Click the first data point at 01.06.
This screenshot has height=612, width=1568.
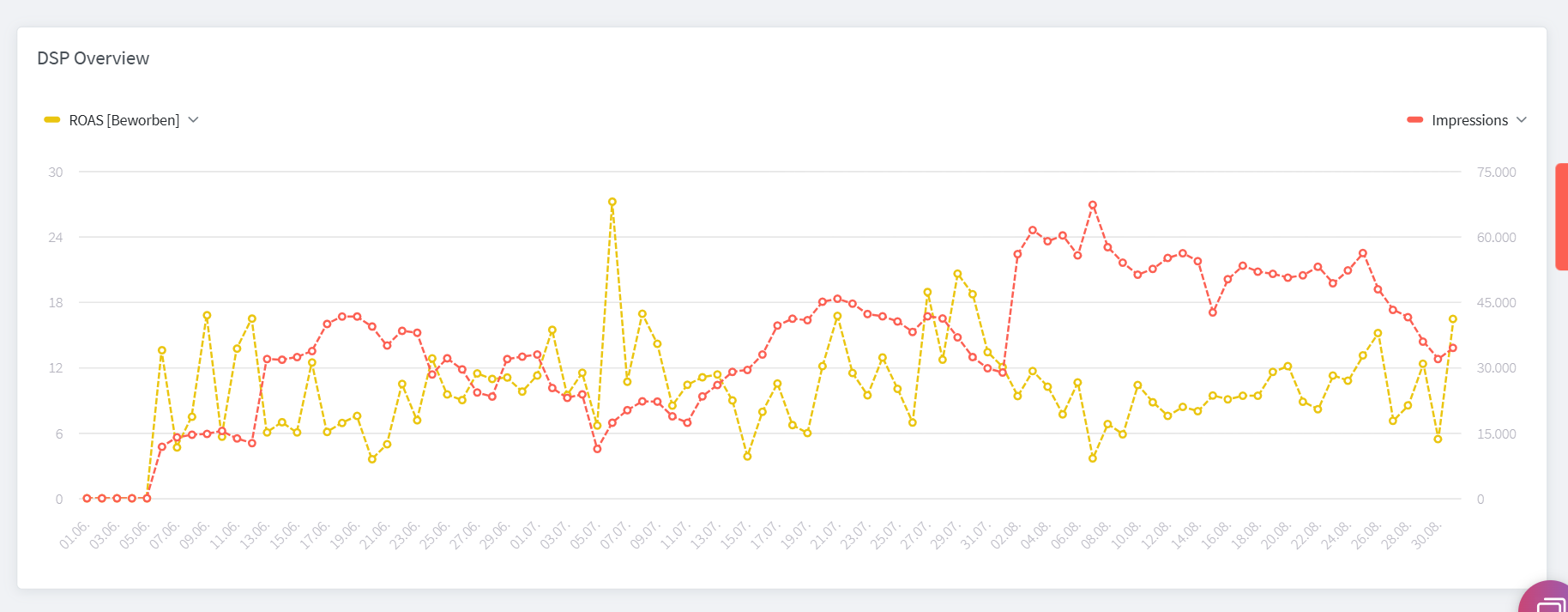(87, 498)
